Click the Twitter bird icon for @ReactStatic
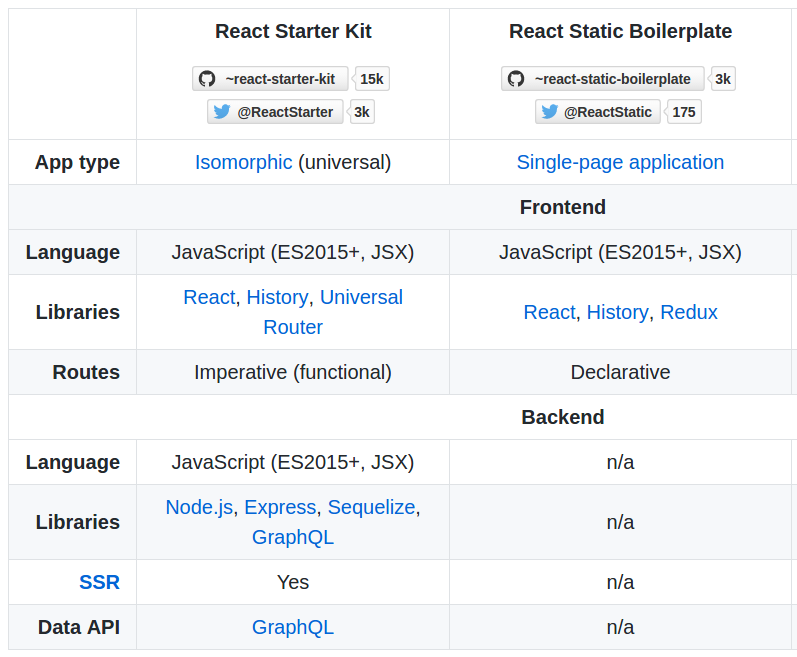Screen dimensions: 797x657 549,112
